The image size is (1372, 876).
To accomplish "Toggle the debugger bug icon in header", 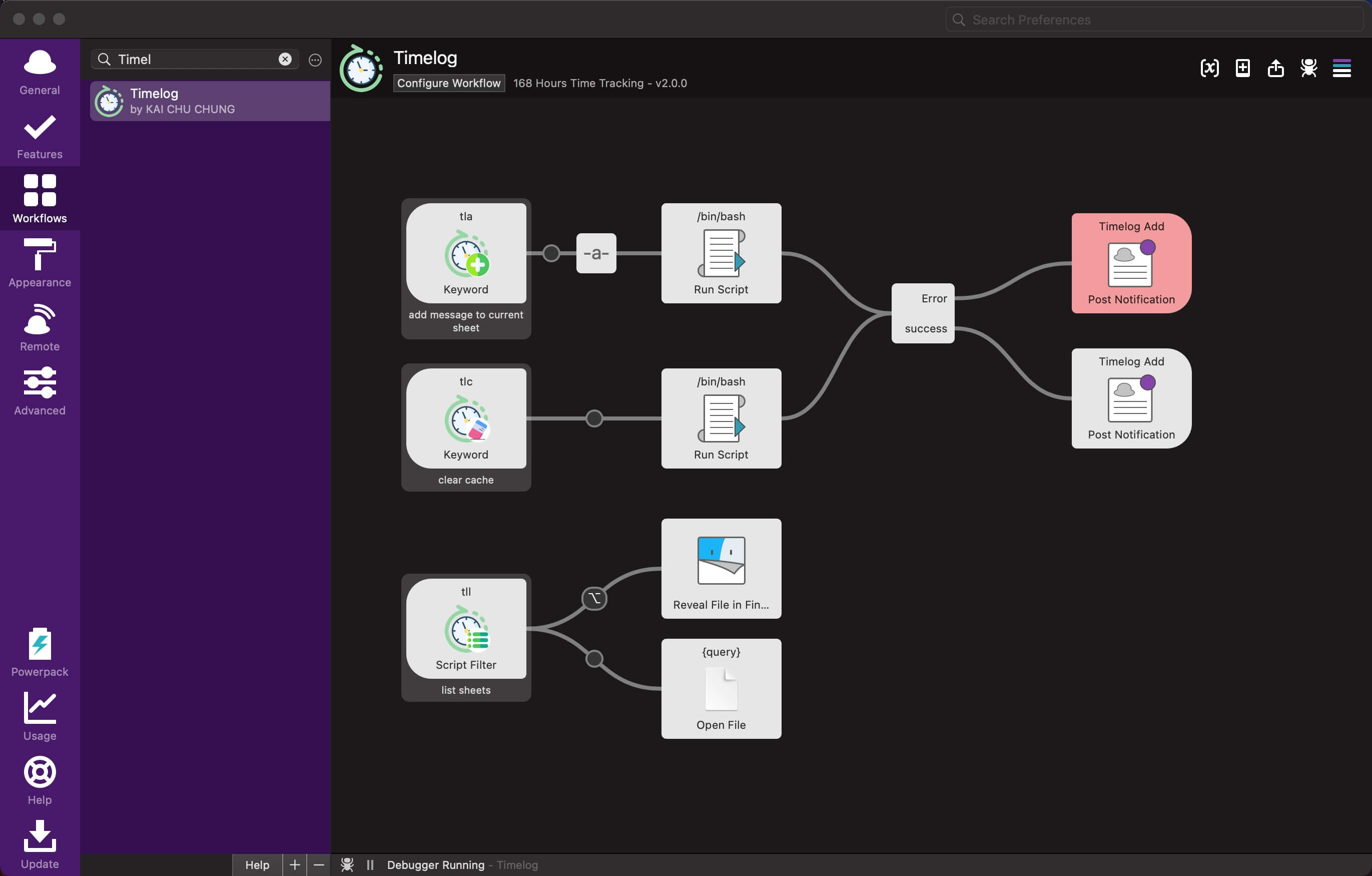I will (1308, 69).
